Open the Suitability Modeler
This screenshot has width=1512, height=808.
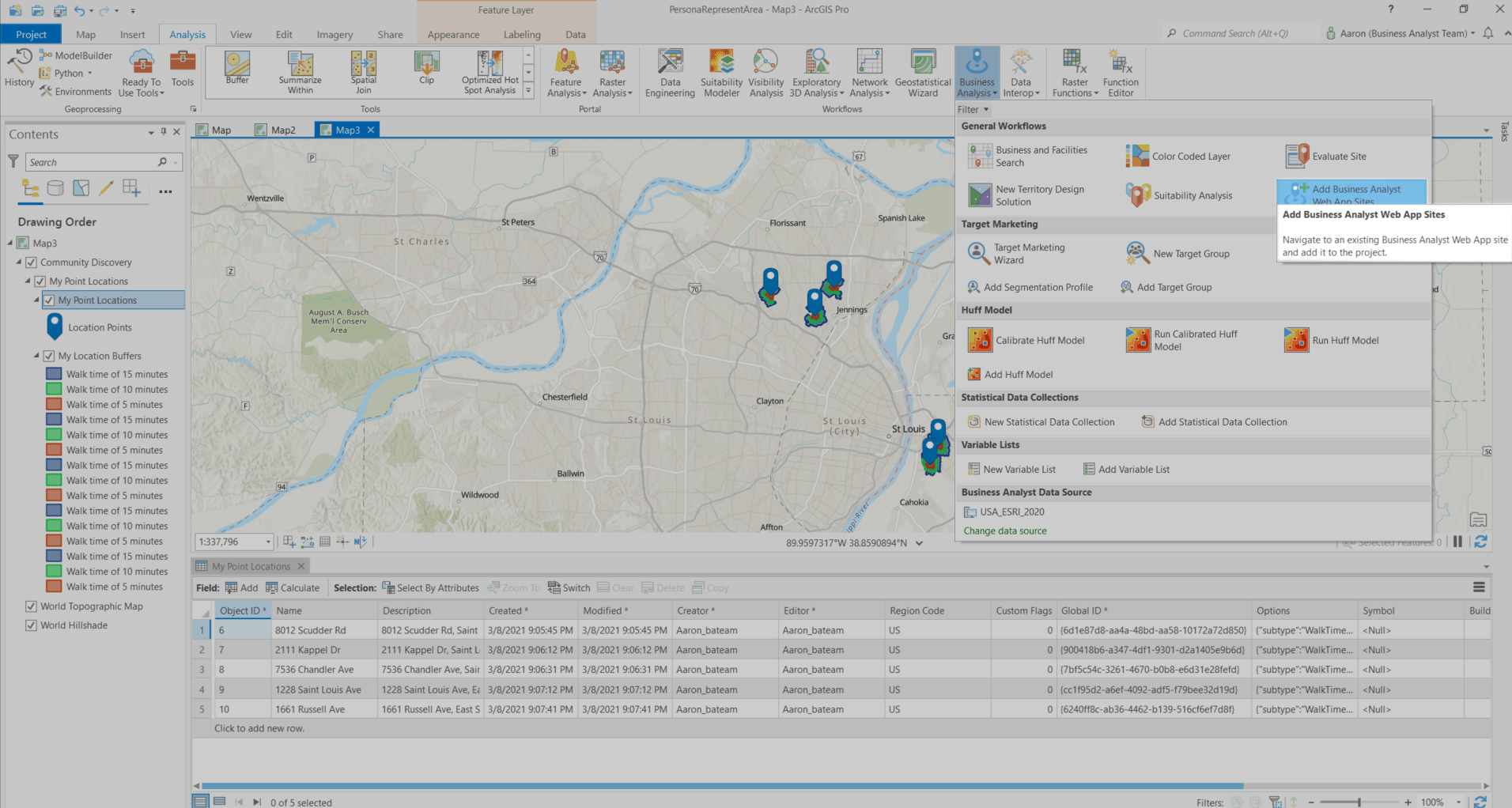[x=720, y=71]
